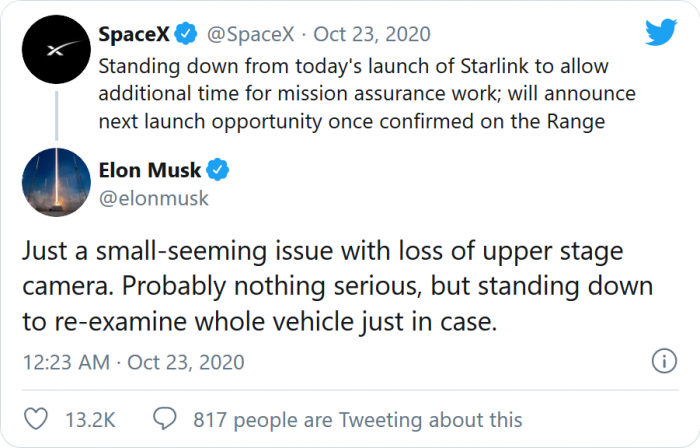Open "817 people are Tweeting about this"
Viewport: 700px width, 448px height.
357,420
